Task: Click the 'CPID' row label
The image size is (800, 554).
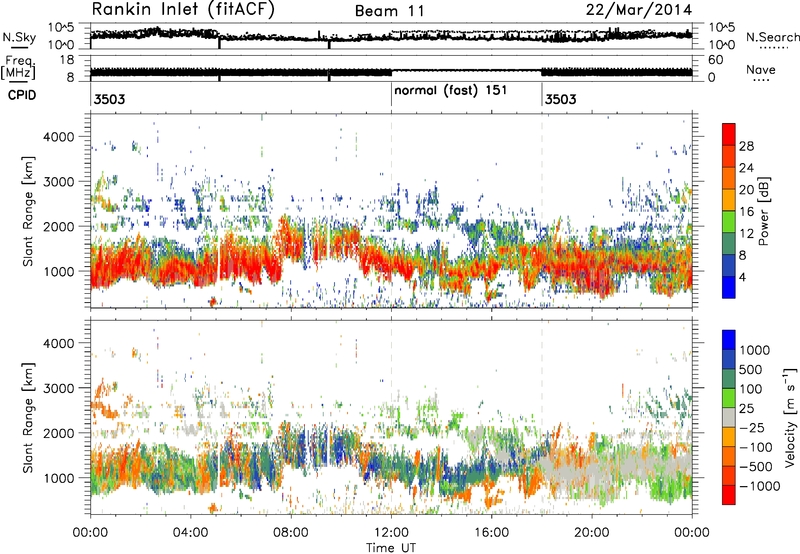Action: (22, 95)
